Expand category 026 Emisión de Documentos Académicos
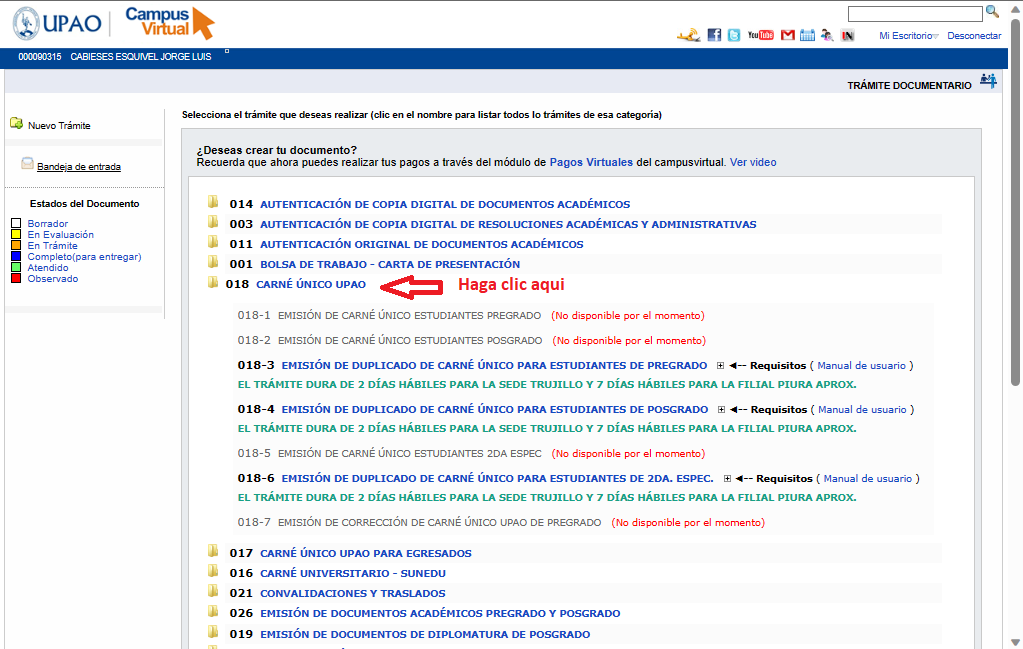This screenshot has height=649, width=1023. click(x=440, y=614)
